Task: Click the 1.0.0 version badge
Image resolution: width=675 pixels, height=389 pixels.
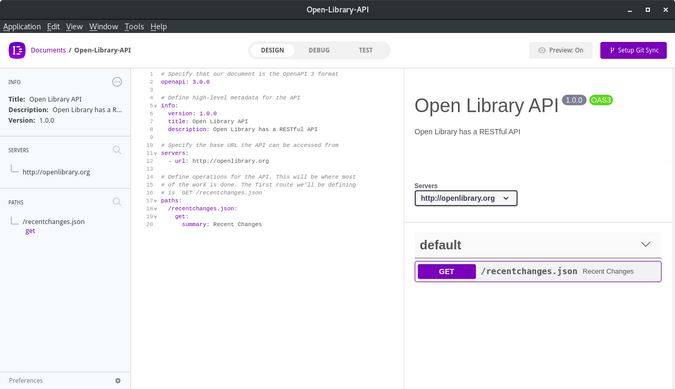Action: tap(574, 100)
